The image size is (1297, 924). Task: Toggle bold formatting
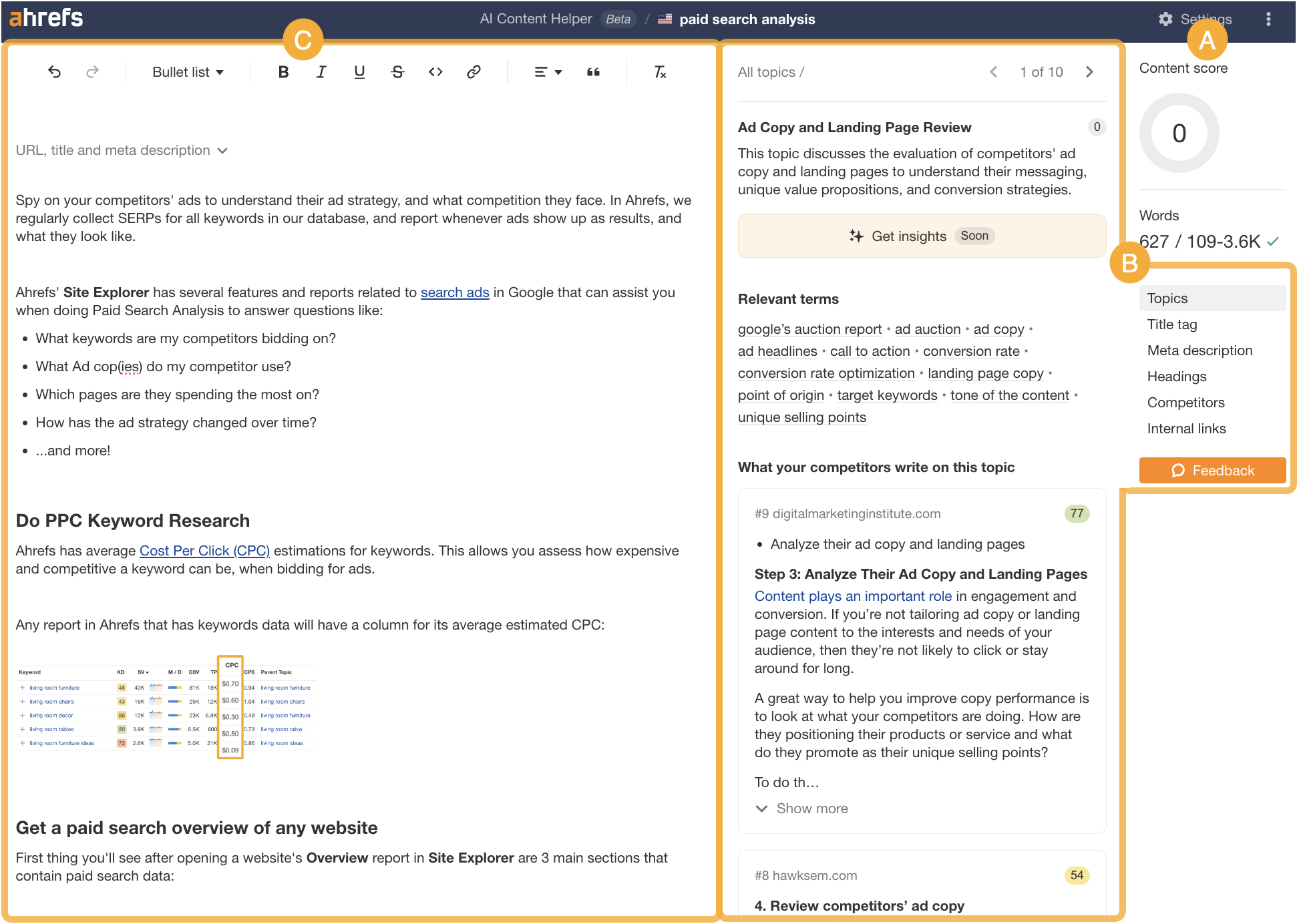click(283, 72)
